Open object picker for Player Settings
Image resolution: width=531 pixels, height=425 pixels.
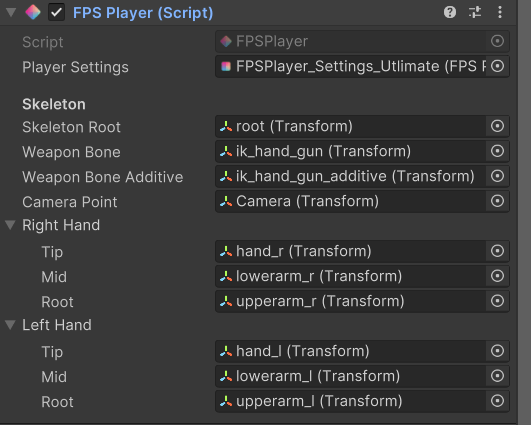click(497, 66)
